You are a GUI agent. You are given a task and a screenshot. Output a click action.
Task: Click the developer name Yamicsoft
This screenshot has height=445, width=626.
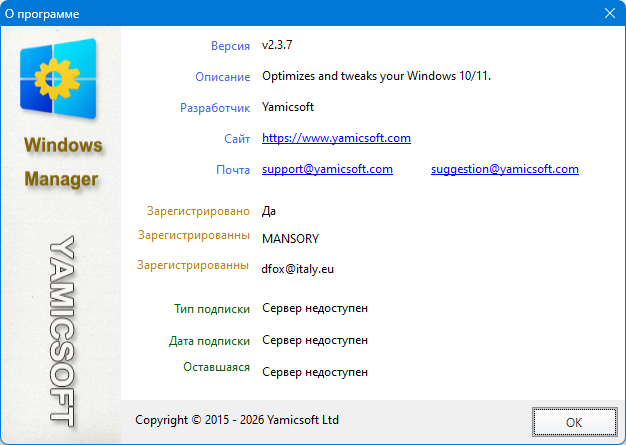288,107
